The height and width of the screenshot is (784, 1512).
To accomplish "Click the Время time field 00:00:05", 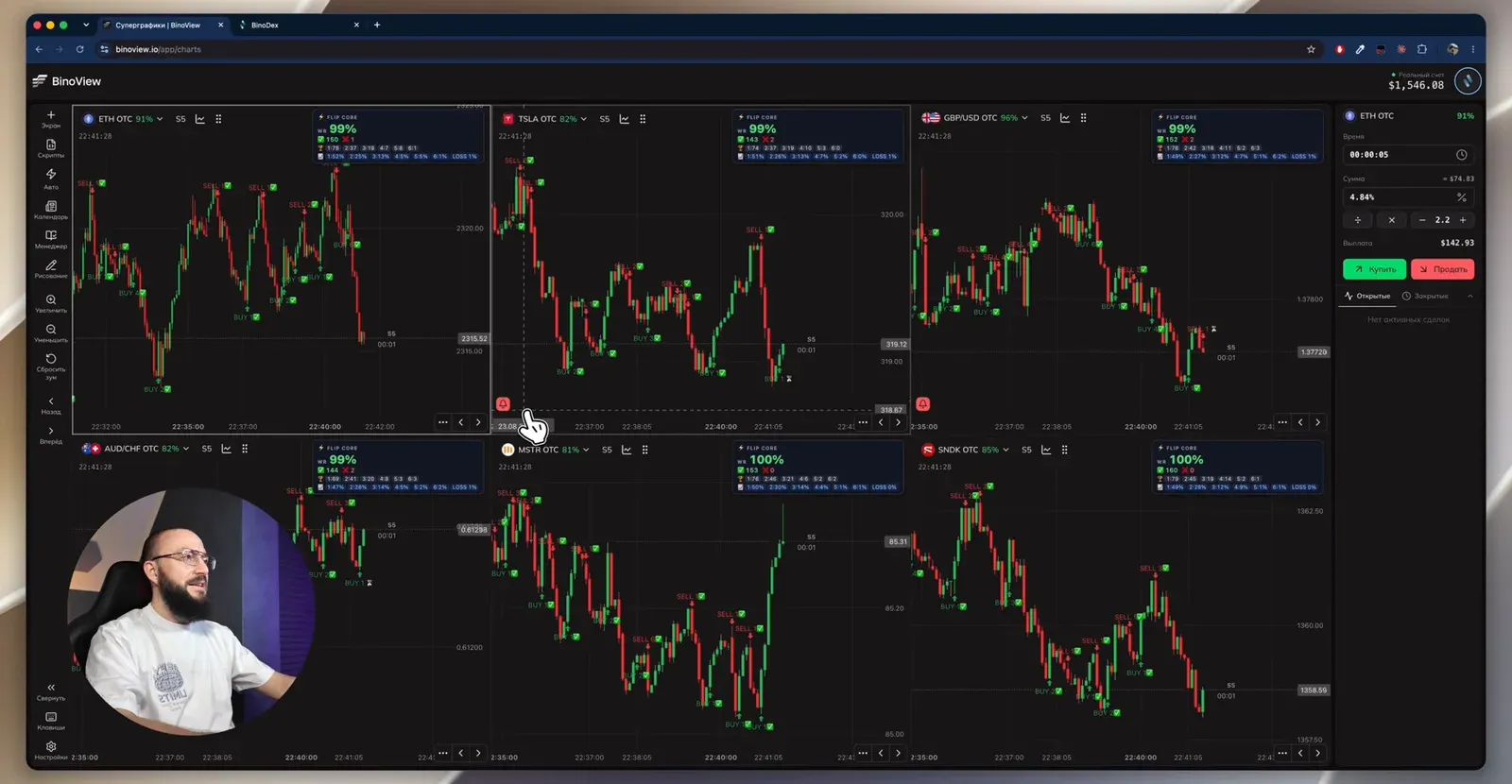I will [1408, 155].
